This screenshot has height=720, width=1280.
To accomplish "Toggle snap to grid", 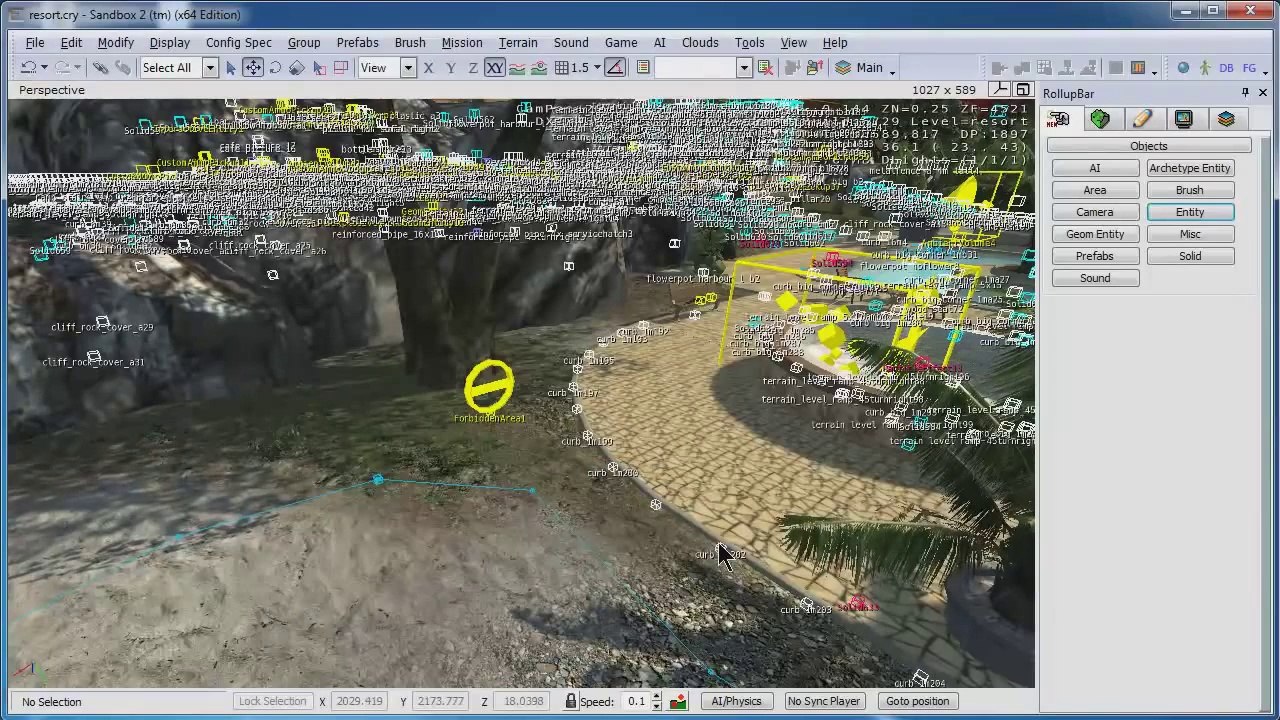I will 562,68.
